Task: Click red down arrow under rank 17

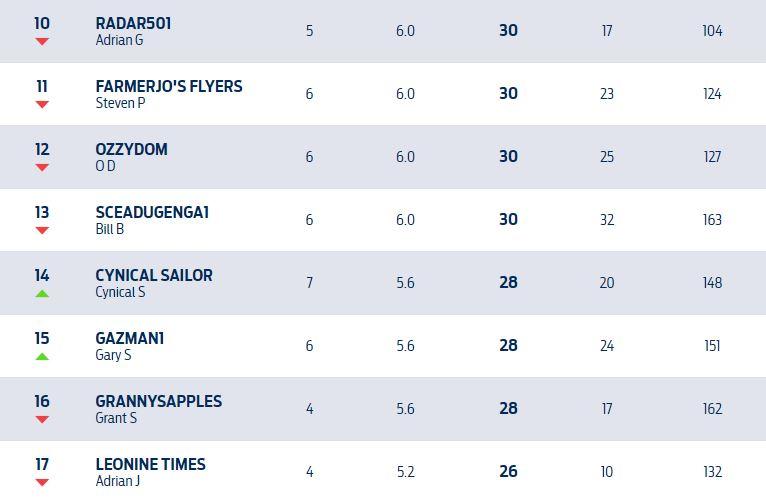Action: pos(42,483)
